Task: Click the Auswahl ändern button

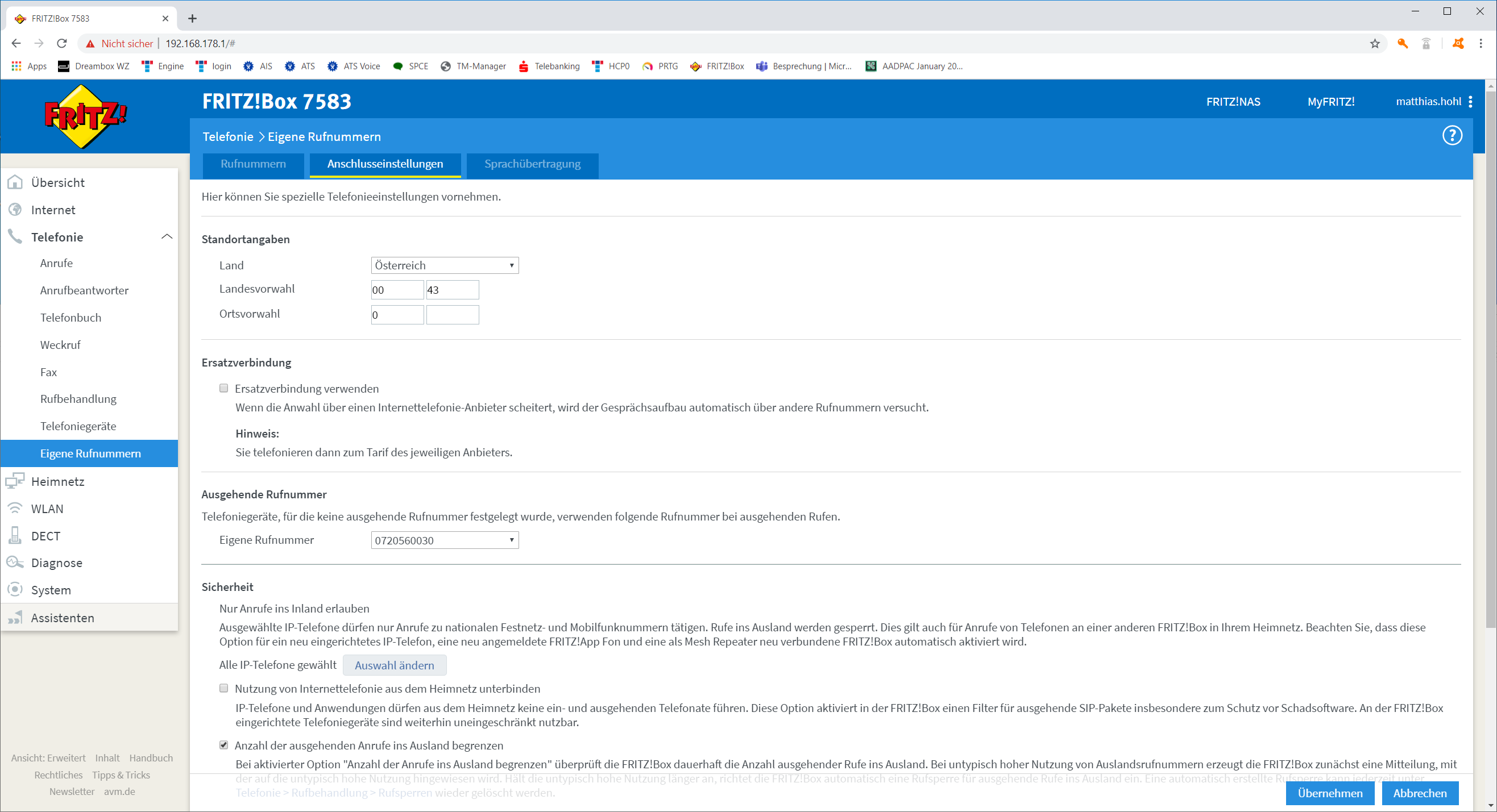Action: 395,665
